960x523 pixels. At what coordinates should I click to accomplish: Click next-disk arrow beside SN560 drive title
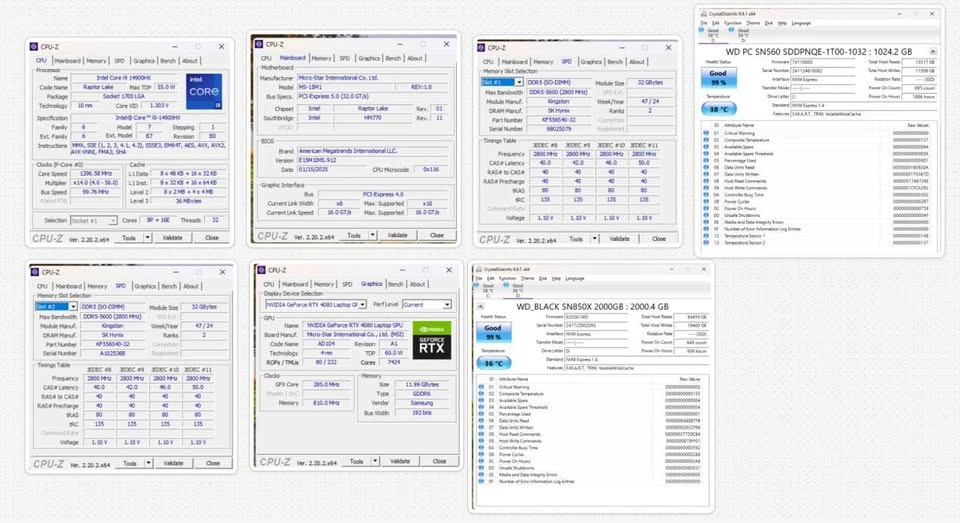coord(933,52)
